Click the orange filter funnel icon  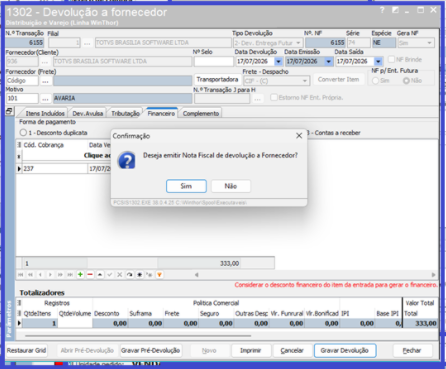(159, 275)
